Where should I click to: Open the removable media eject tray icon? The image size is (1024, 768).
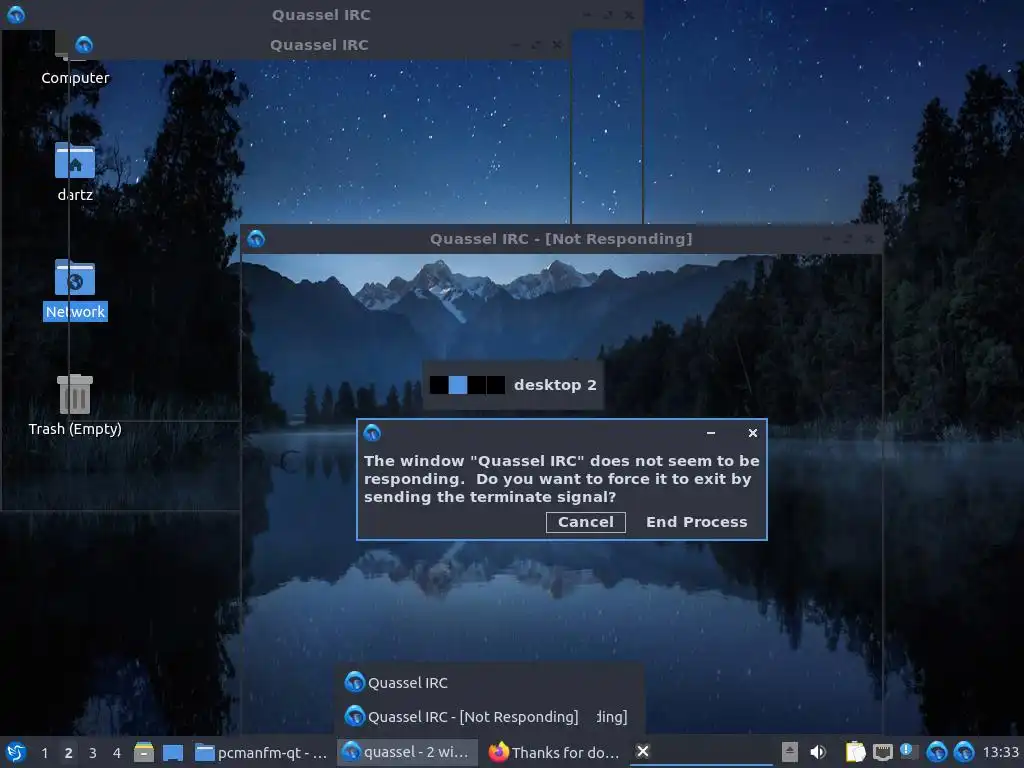pyautogui.click(x=790, y=752)
